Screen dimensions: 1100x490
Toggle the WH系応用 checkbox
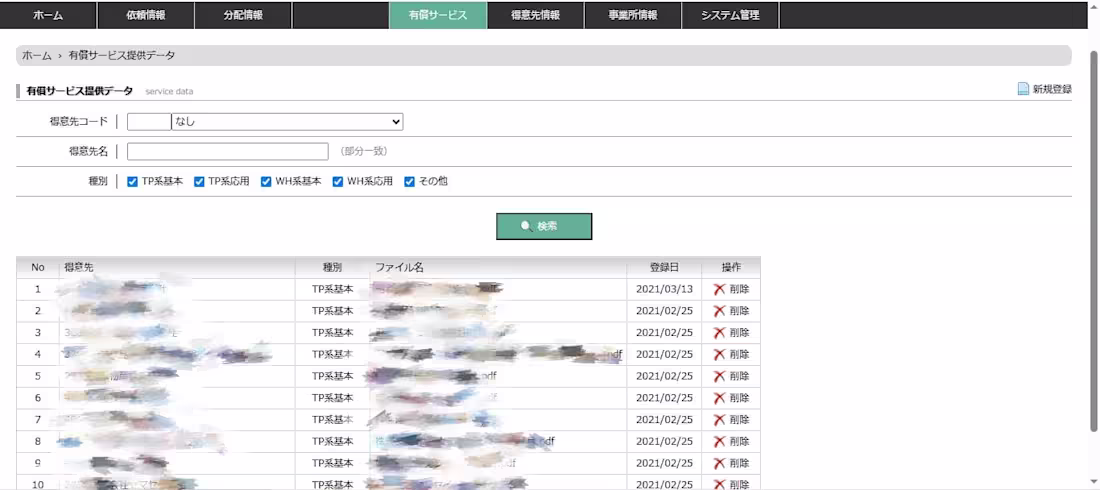coord(337,182)
